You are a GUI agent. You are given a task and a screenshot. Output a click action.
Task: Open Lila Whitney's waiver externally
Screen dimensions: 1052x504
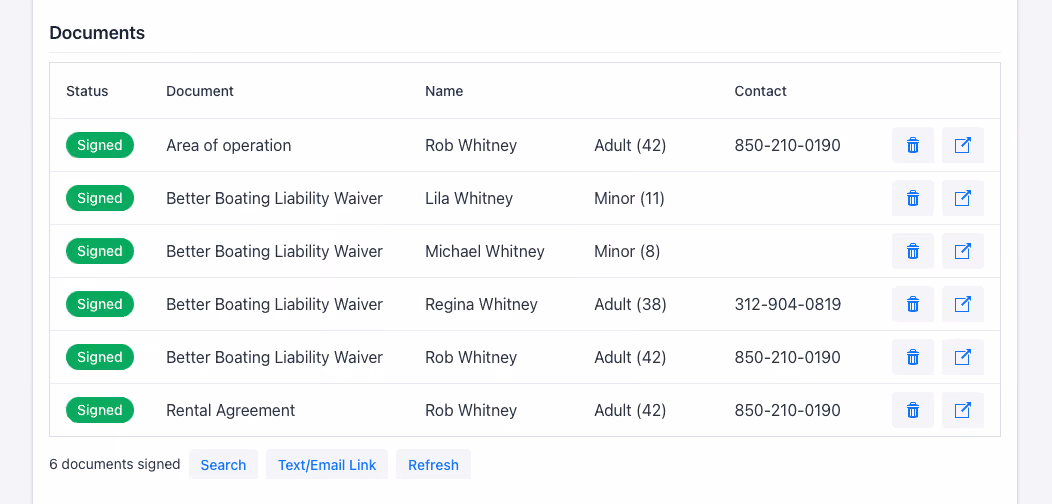coord(963,198)
